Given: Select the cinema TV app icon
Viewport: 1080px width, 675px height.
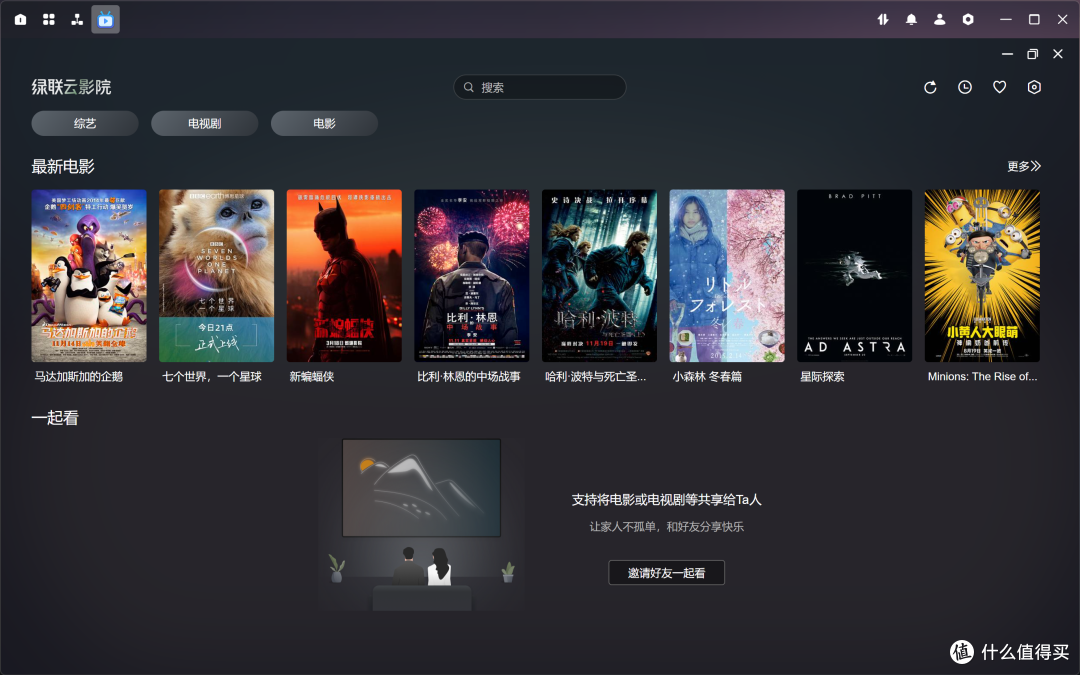Looking at the screenshot, I should pos(105,19).
